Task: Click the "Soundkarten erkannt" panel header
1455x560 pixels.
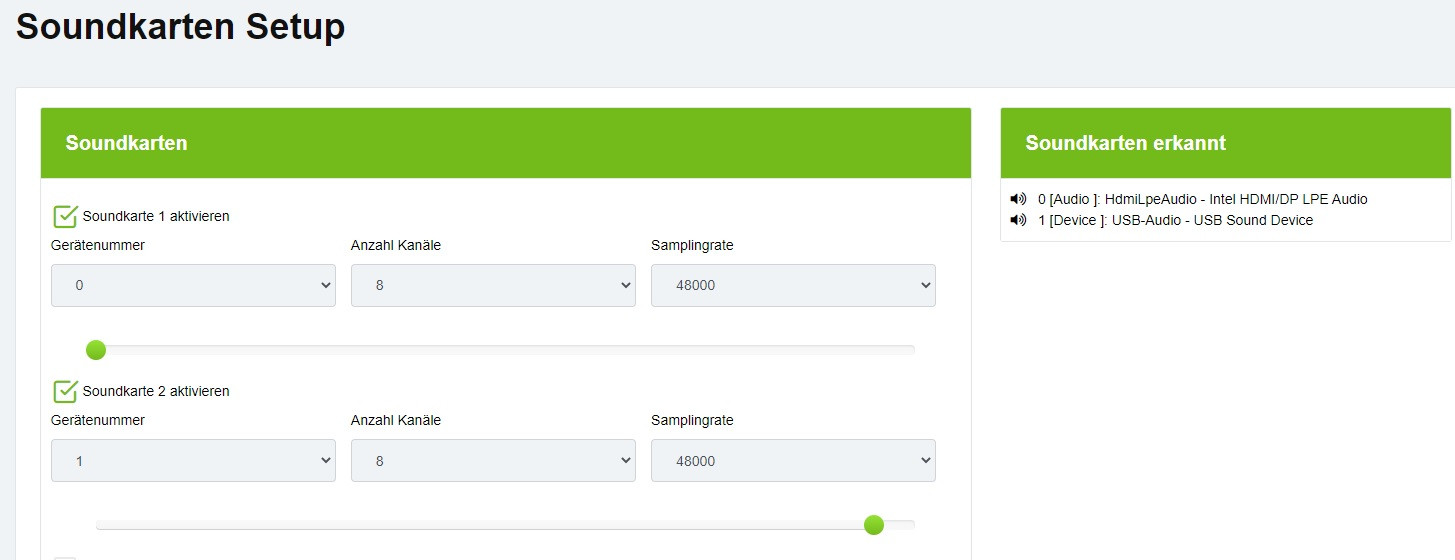Action: coord(1225,143)
